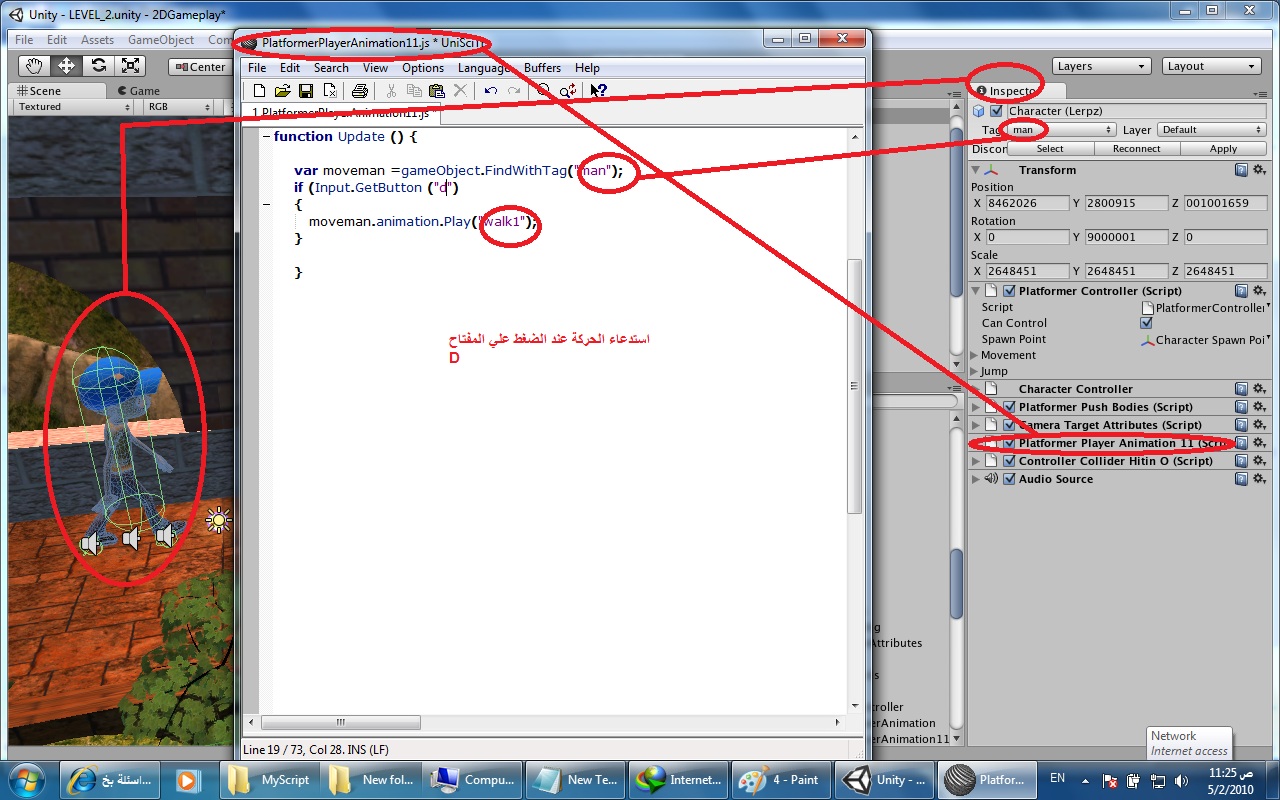Select the Unity rotate tool
This screenshot has height=800, width=1280.
coord(98,66)
